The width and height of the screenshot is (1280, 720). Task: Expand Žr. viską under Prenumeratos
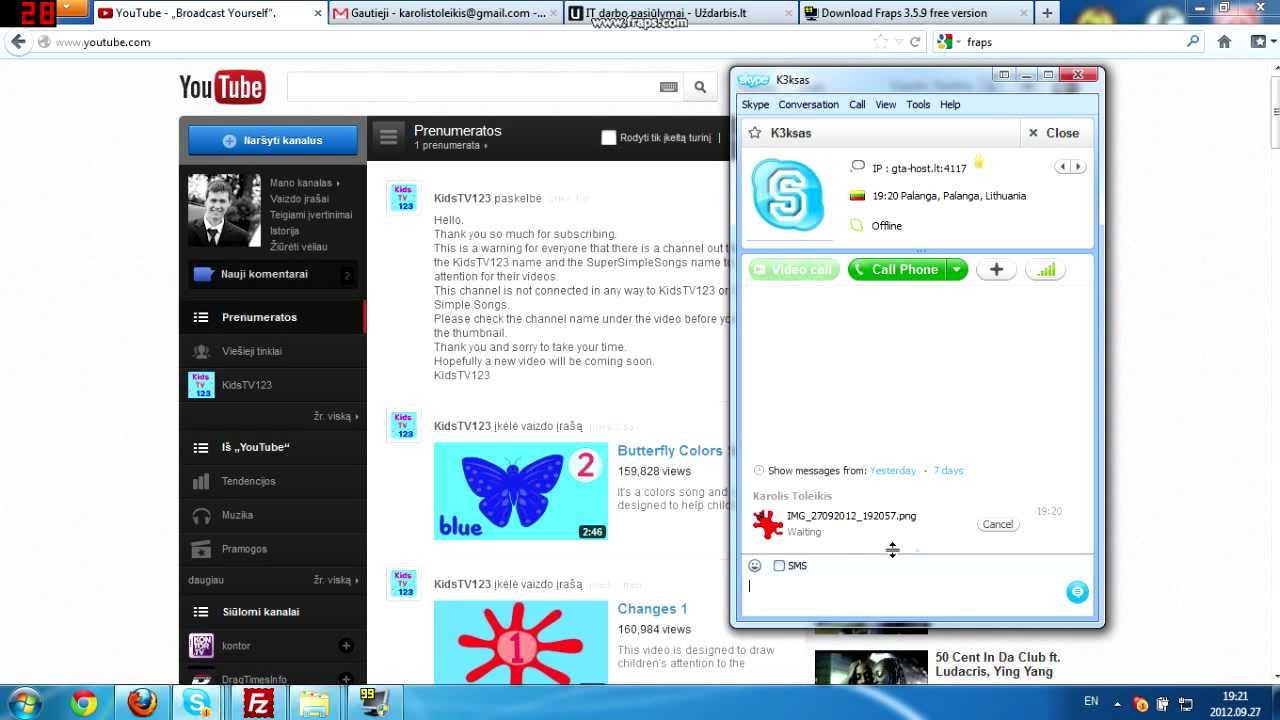[336, 416]
